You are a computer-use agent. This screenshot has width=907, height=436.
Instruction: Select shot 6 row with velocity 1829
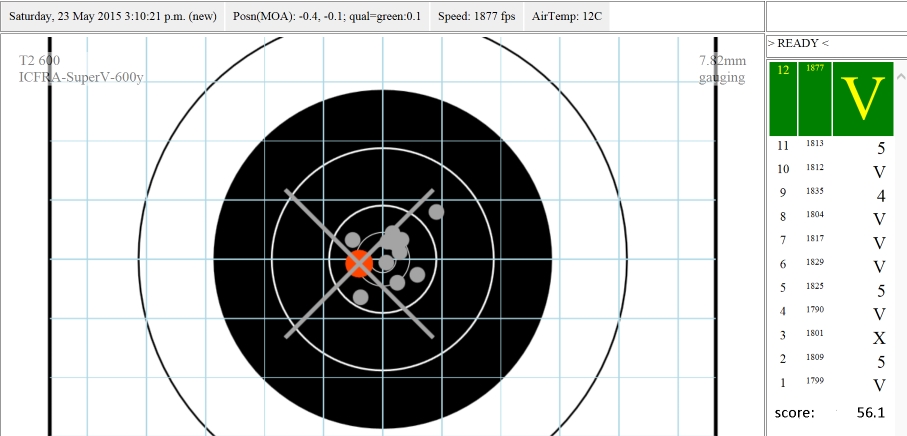[x=831, y=266]
